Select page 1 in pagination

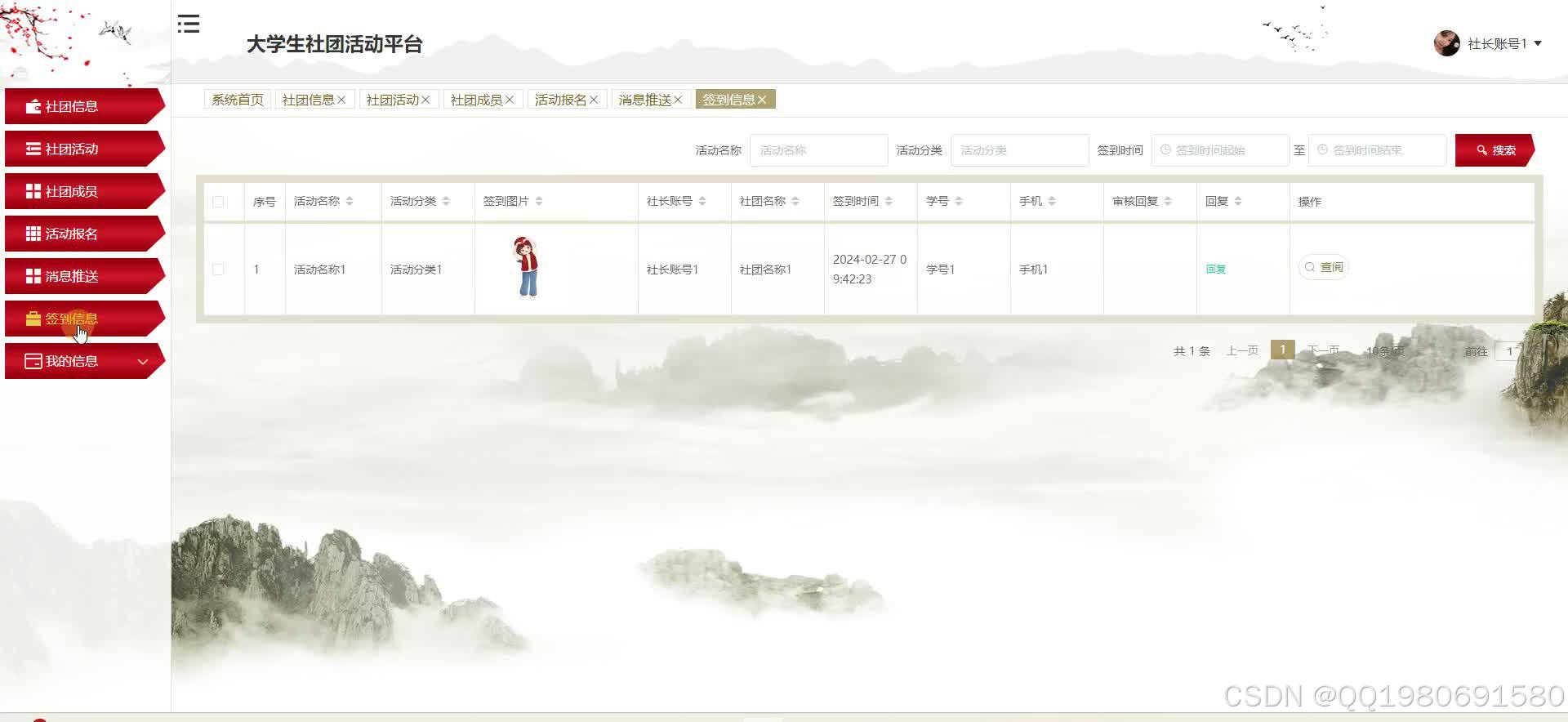(x=1283, y=350)
